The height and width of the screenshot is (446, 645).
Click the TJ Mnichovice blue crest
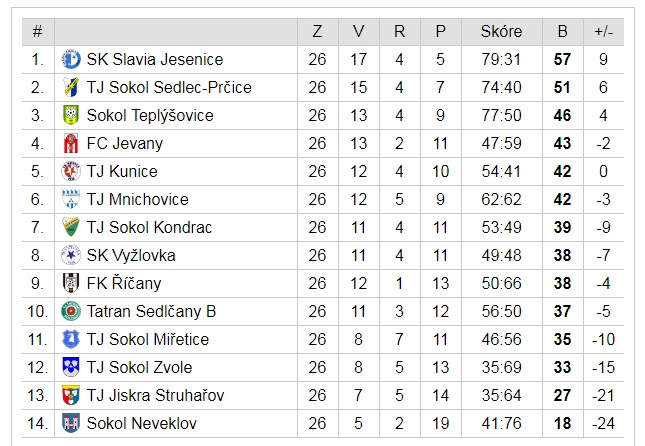coord(71,199)
